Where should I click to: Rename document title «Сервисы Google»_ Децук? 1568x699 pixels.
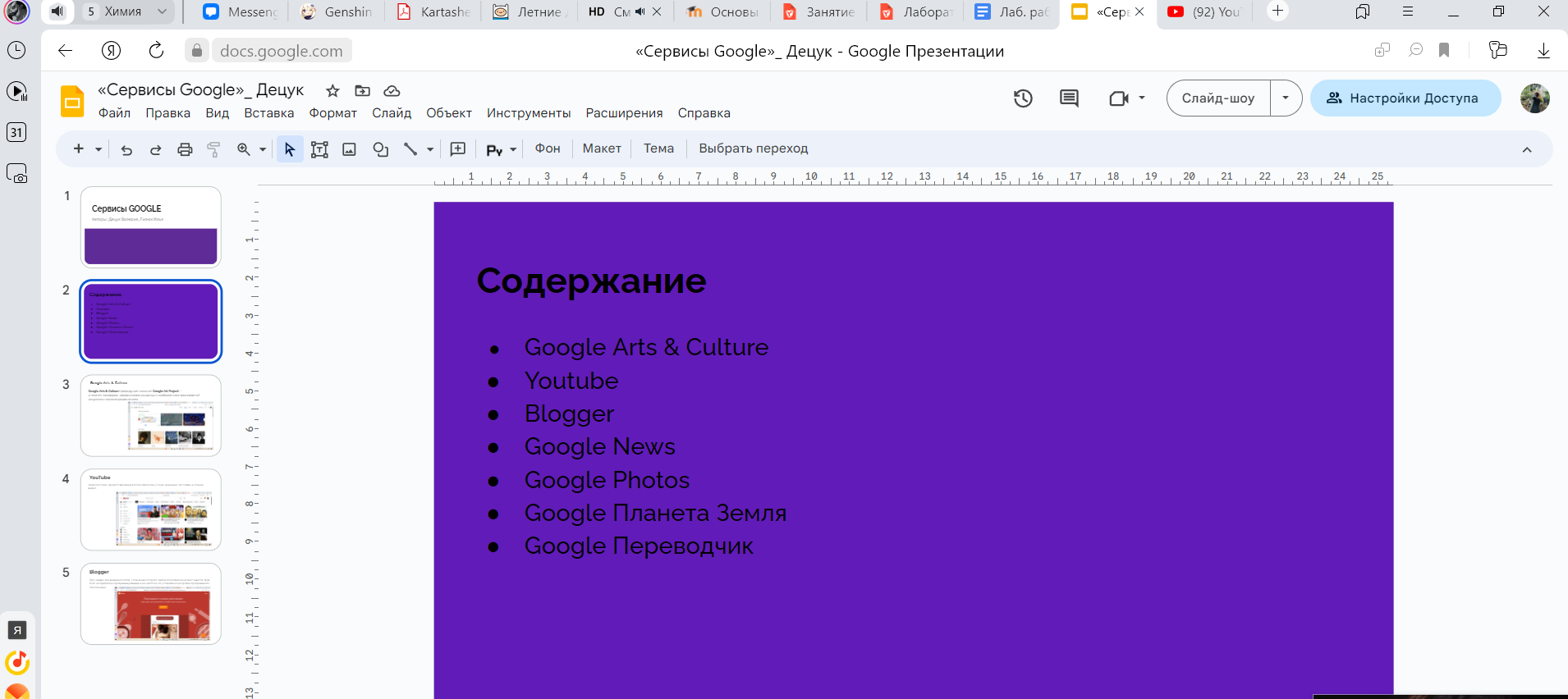[x=200, y=90]
